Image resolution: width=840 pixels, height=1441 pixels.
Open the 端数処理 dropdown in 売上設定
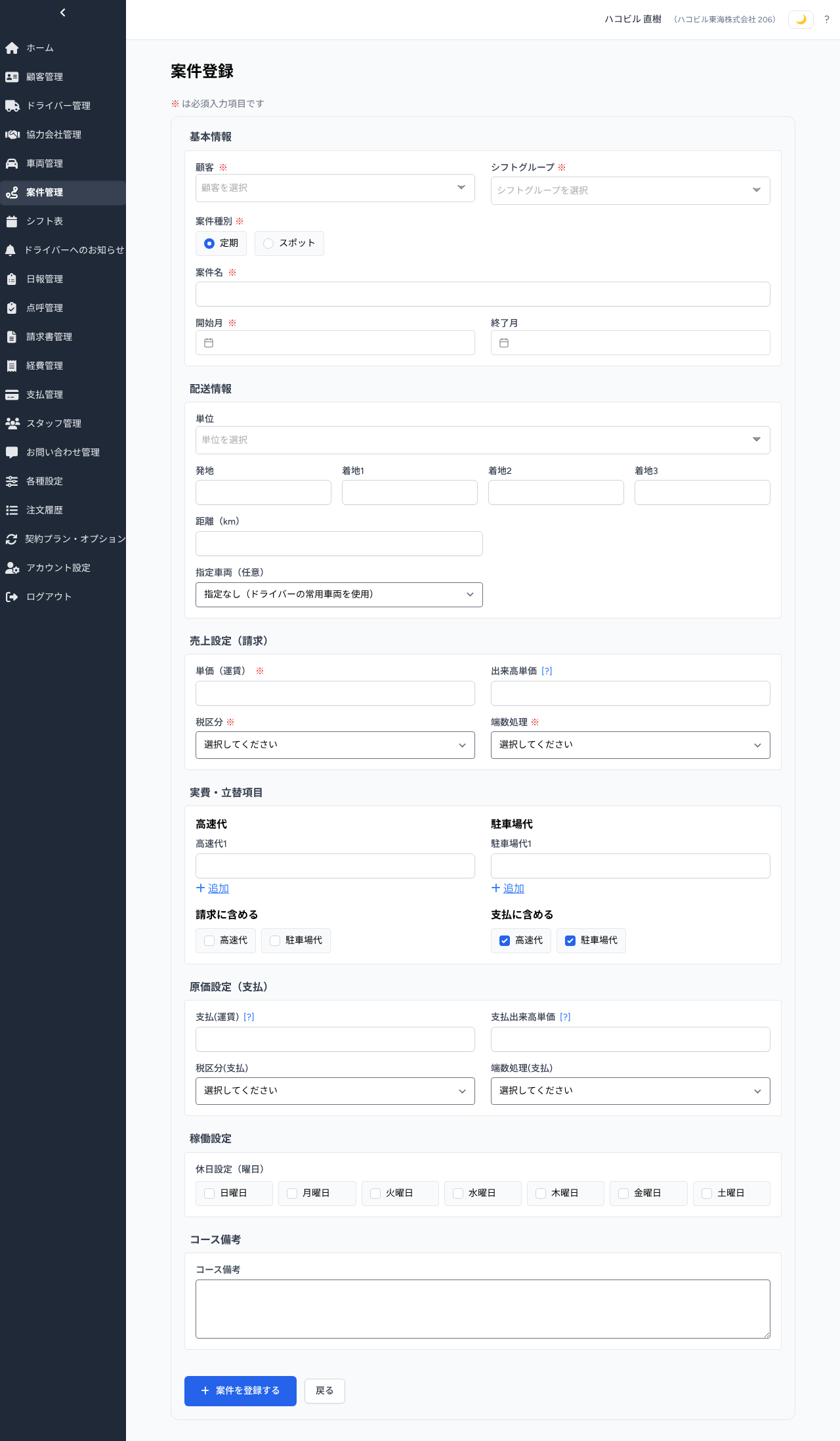point(631,745)
